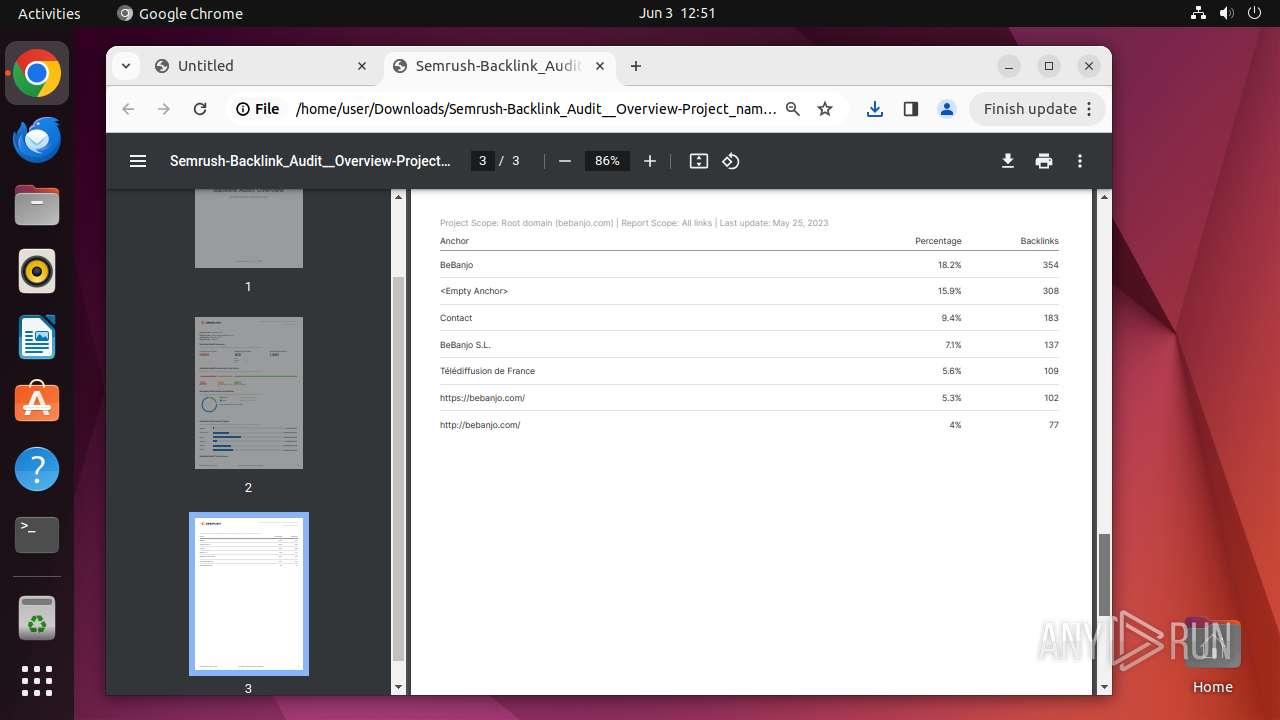Open a new browser tab

click(636, 66)
